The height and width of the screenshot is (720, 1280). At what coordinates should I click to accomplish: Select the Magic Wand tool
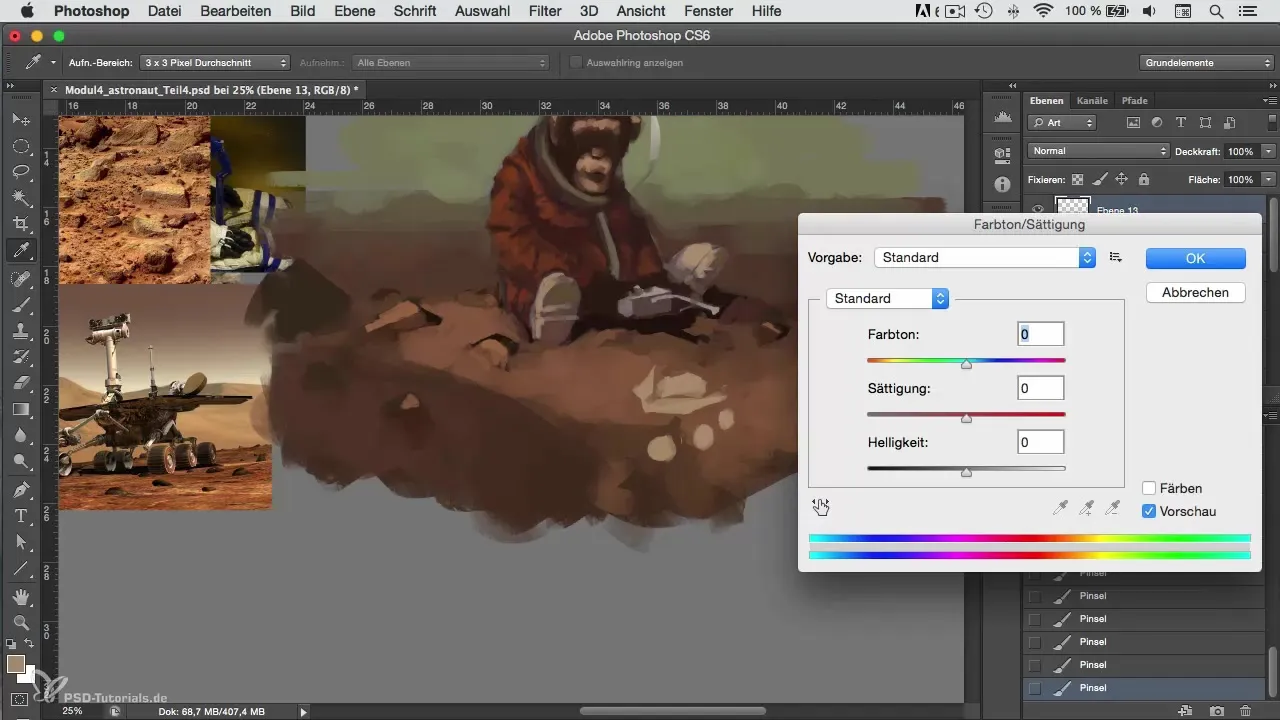click(20, 198)
